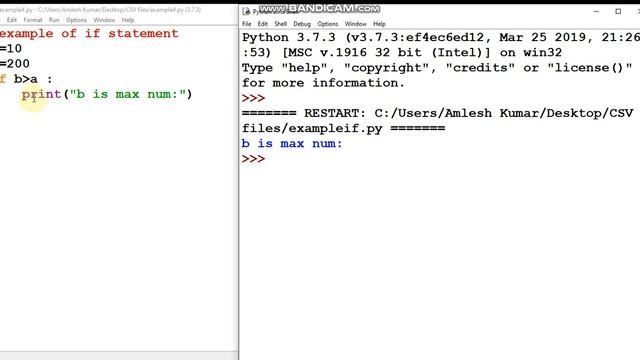
Task: Open Debug menu in Python Shell
Action: tap(302, 24)
